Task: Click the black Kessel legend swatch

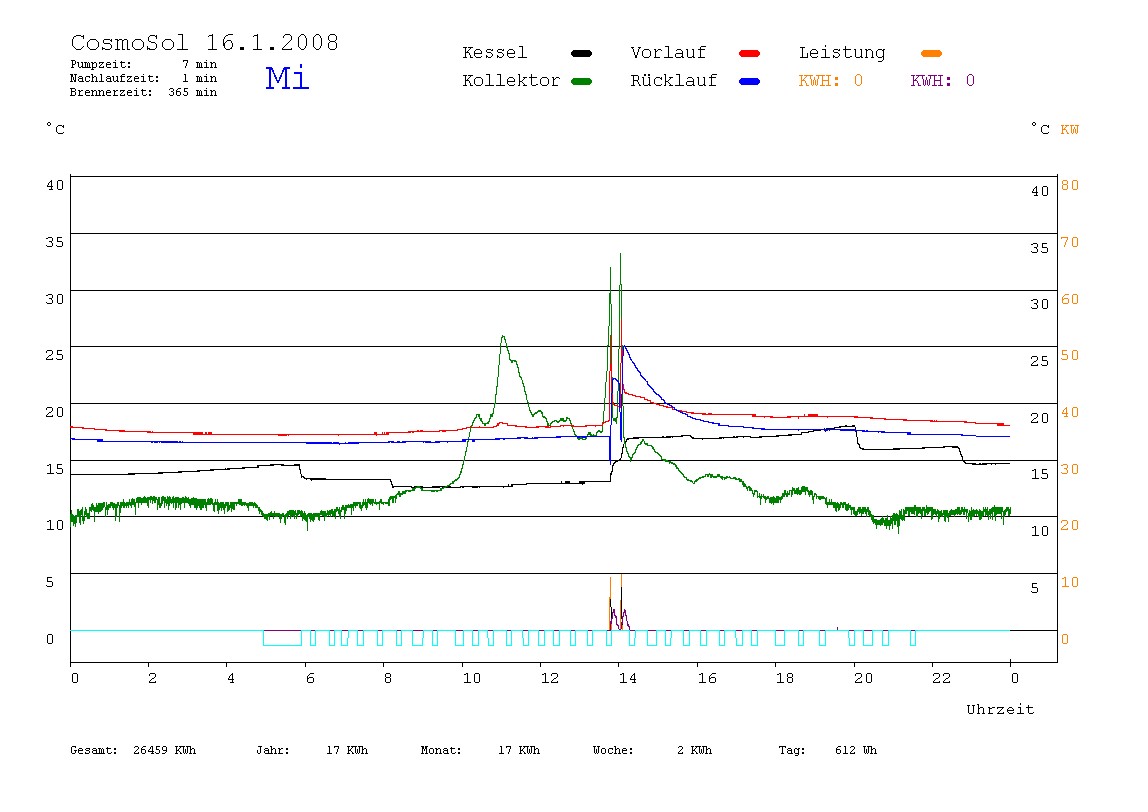Action: pyautogui.click(x=581, y=53)
